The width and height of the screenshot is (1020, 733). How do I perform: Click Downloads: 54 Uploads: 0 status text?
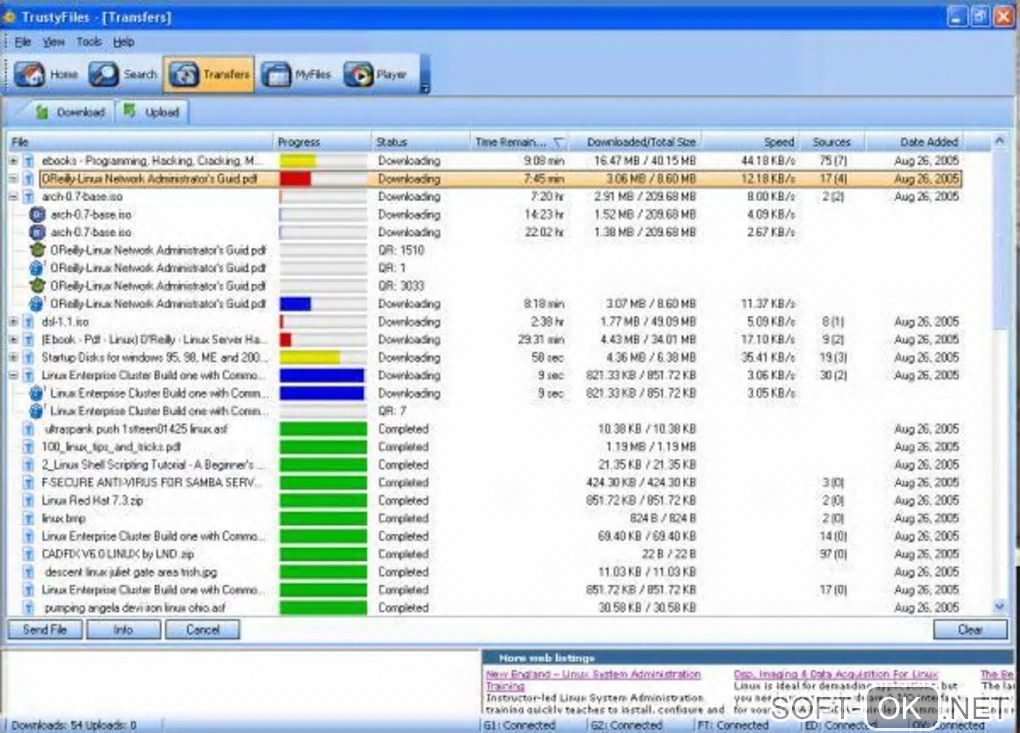(x=74, y=725)
